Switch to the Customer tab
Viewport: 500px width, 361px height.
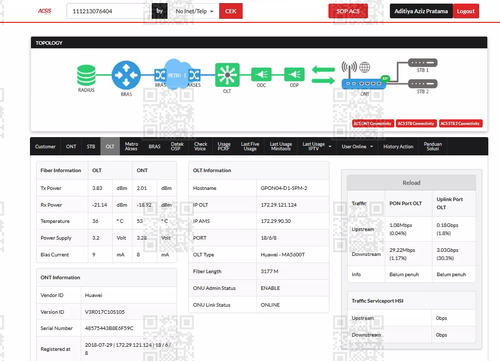coord(45,146)
